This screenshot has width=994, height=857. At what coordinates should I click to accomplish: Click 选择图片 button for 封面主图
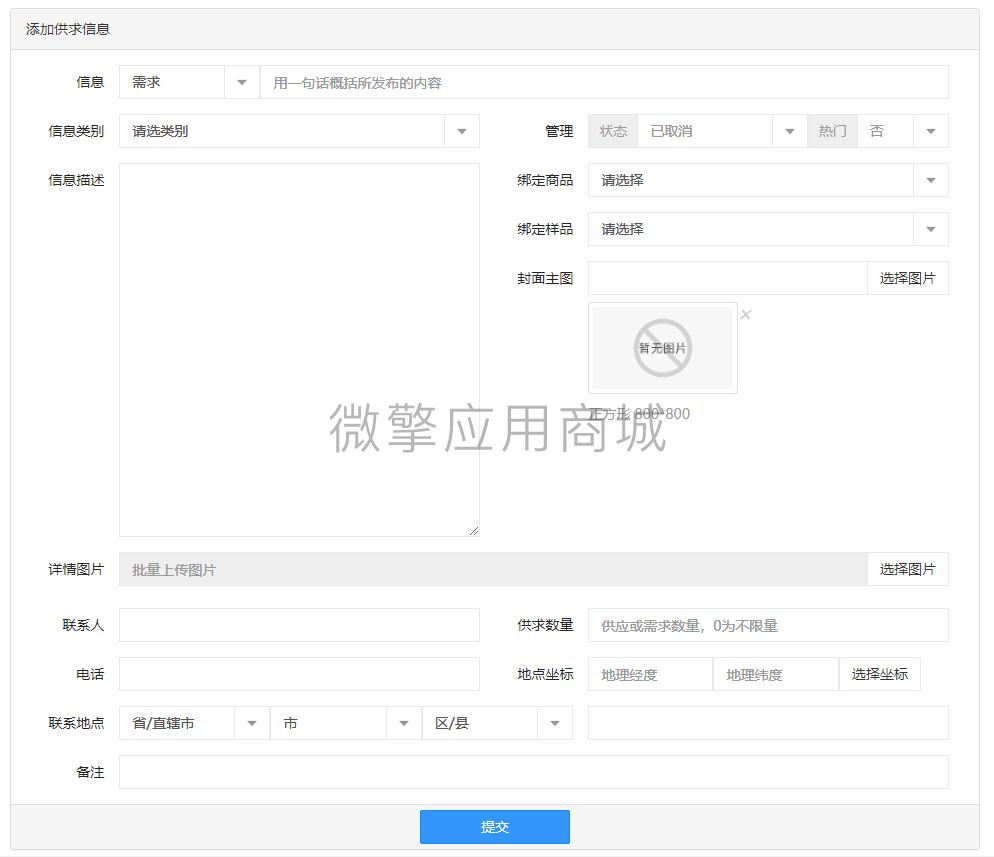(908, 278)
